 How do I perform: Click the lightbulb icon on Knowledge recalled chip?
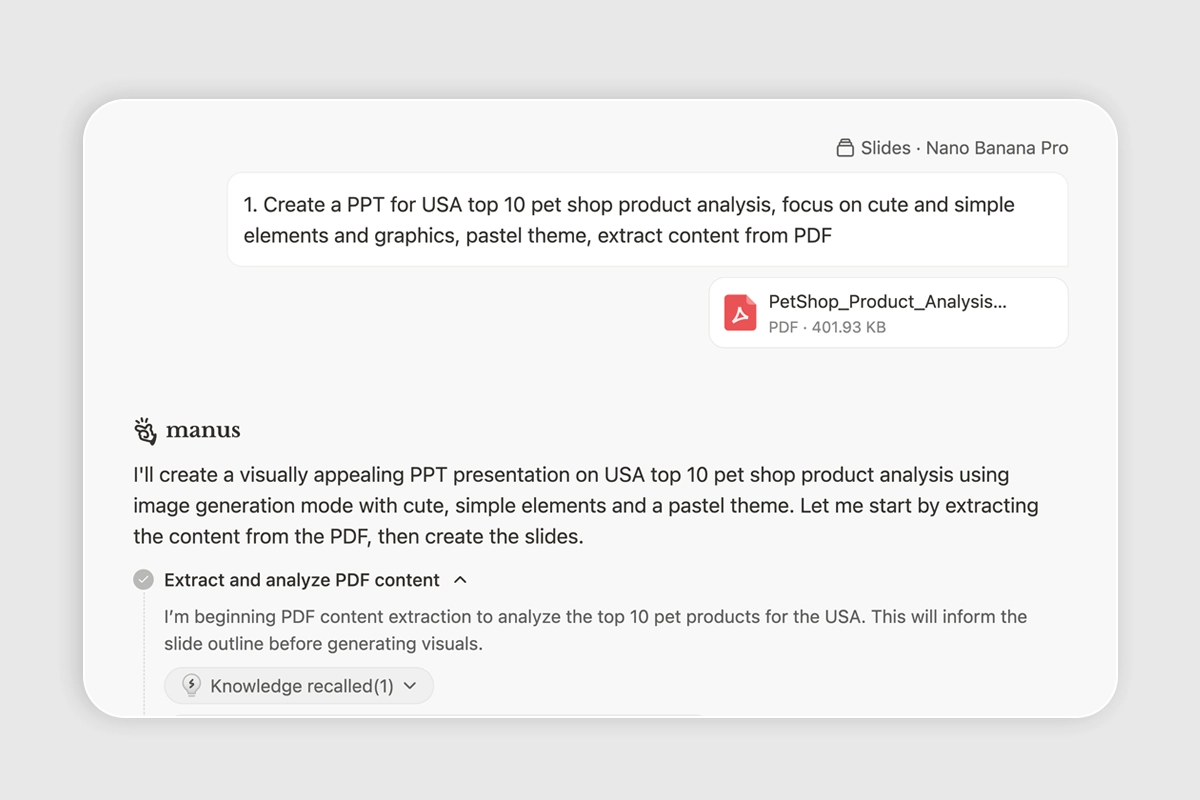pos(190,685)
